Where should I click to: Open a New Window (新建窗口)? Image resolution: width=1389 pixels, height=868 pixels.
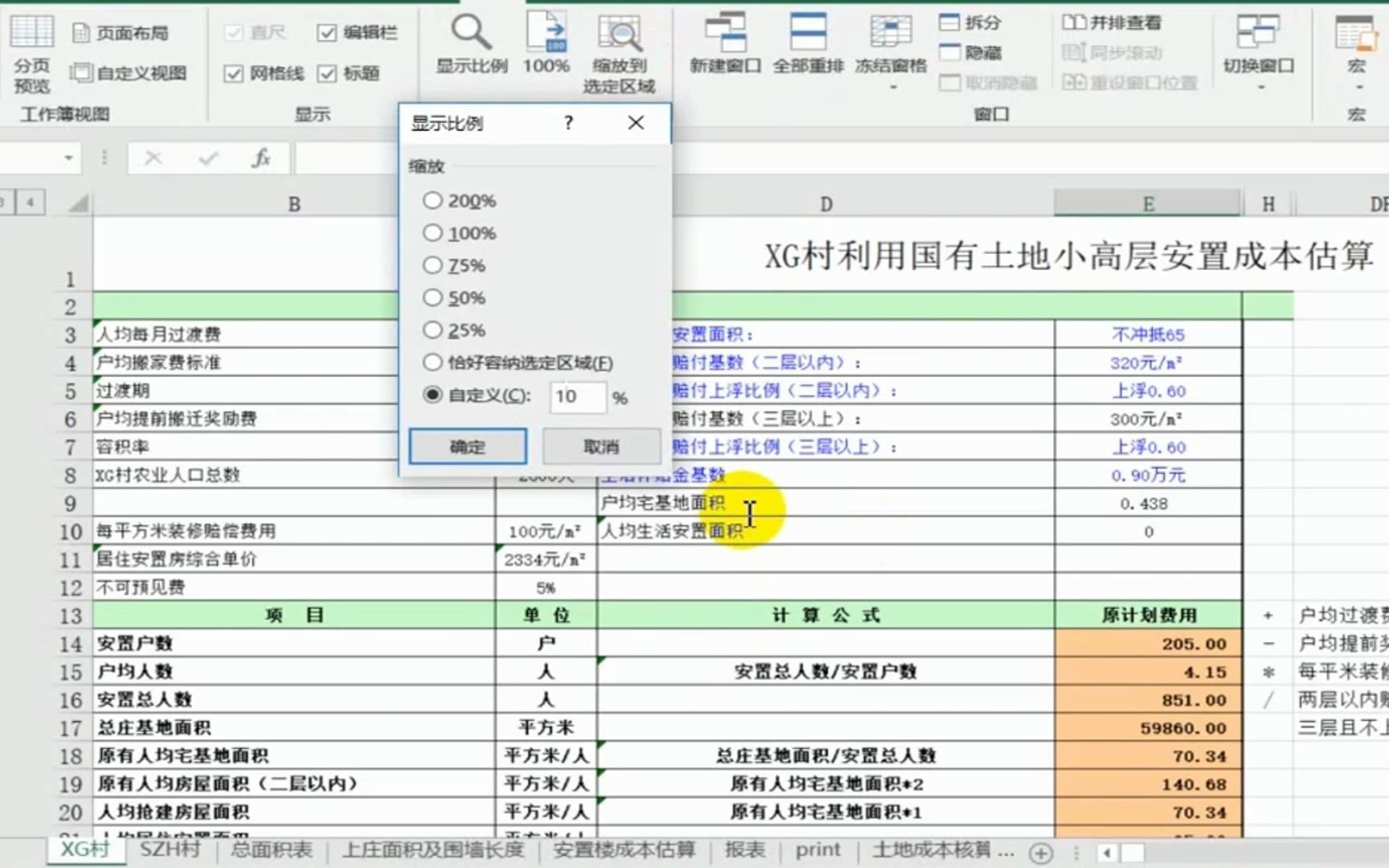[x=725, y=44]
